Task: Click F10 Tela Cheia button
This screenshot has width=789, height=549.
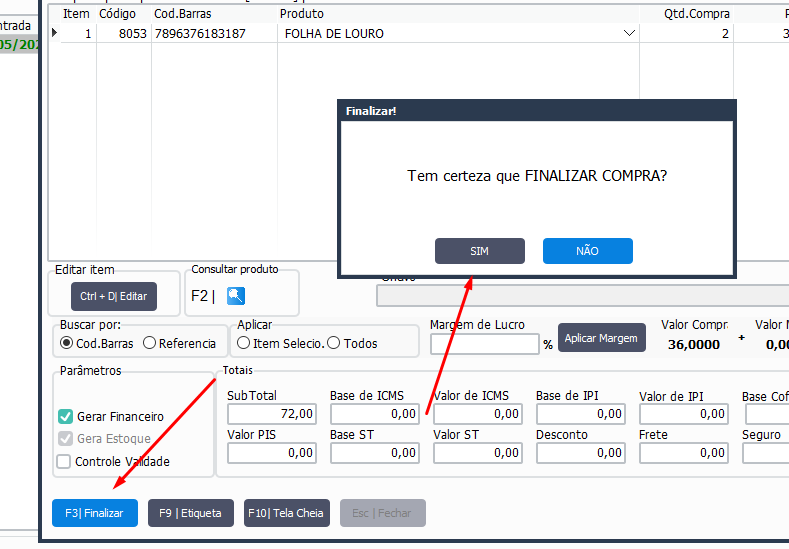Action: (286, 513)
